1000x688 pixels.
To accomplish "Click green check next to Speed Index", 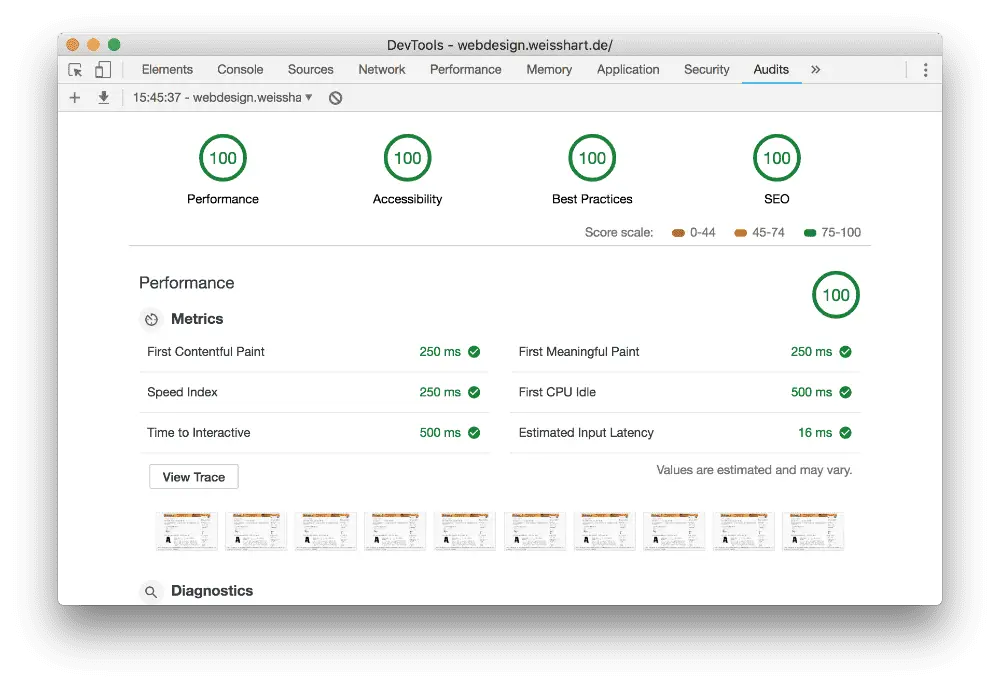I will pyautogui.click(x=474, y=392).
